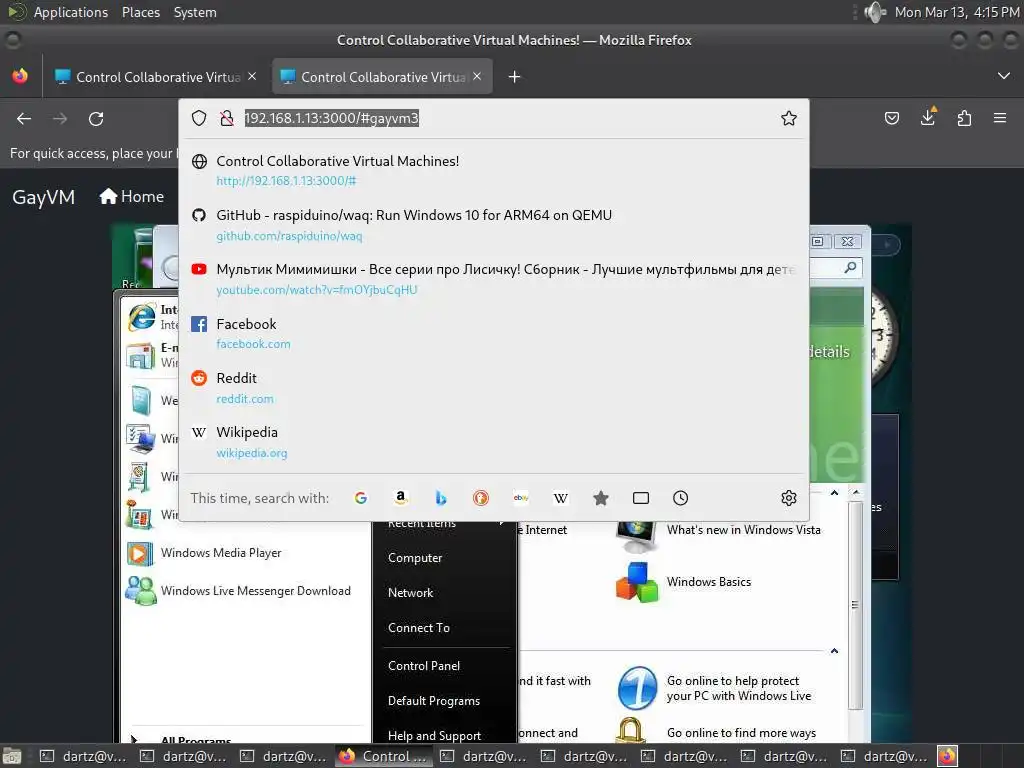Image resolution: width=1024 pixels, height=768 pixels.
Task: Search this time with Amazon
Action: 401,498
